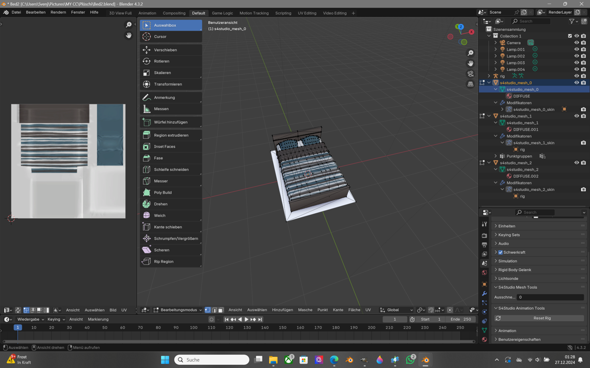The image size is (590, 368).
Task: Open the Object Data mesh properties tab
Action: [x=484, y=330]
